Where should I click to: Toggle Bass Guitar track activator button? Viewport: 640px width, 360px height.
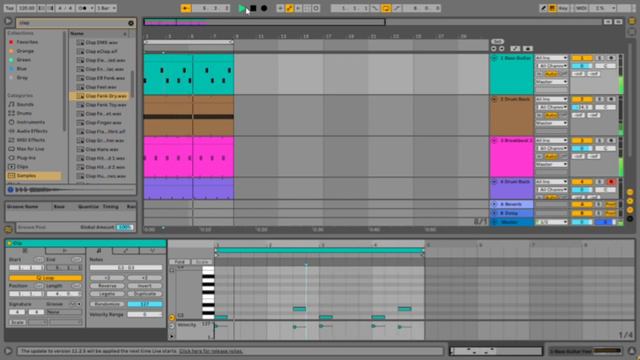click(582, 58)
